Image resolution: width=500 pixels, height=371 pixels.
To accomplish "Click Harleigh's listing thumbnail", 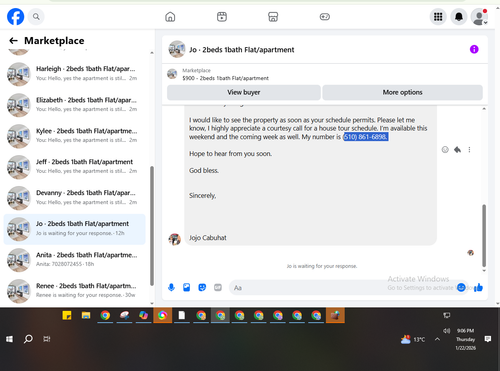I will coord(19,74).
